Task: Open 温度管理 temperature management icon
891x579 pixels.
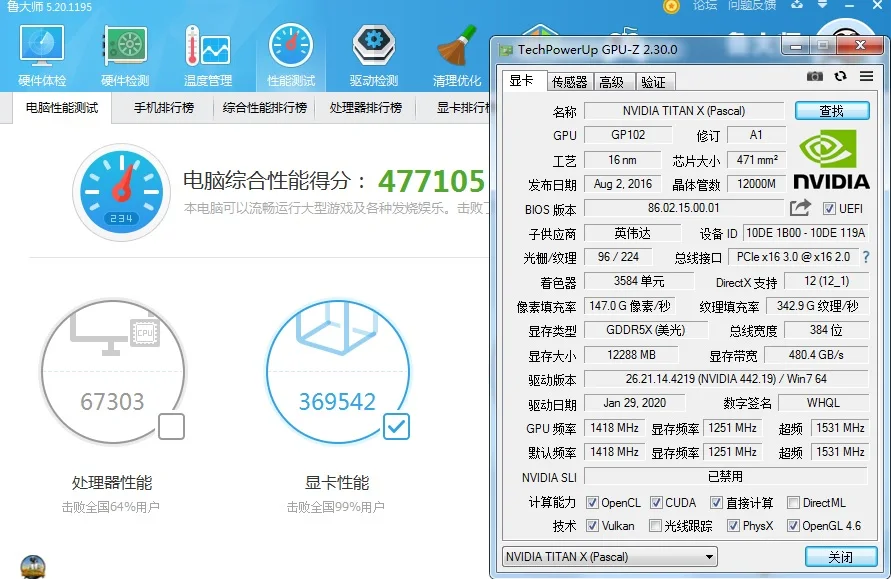Action: (208, 56)
